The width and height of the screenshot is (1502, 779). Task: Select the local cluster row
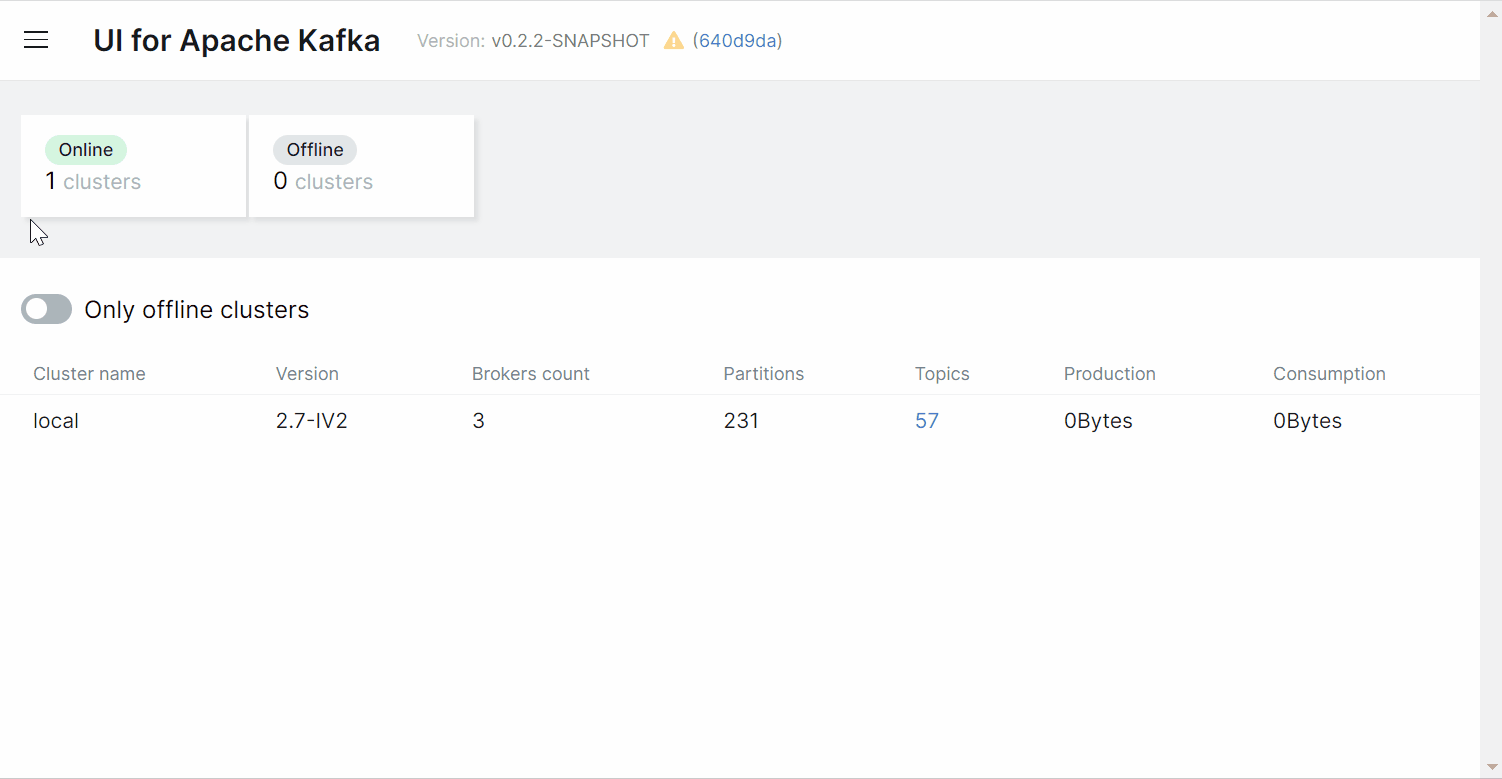pyautogui.click(x=55, y=420)
